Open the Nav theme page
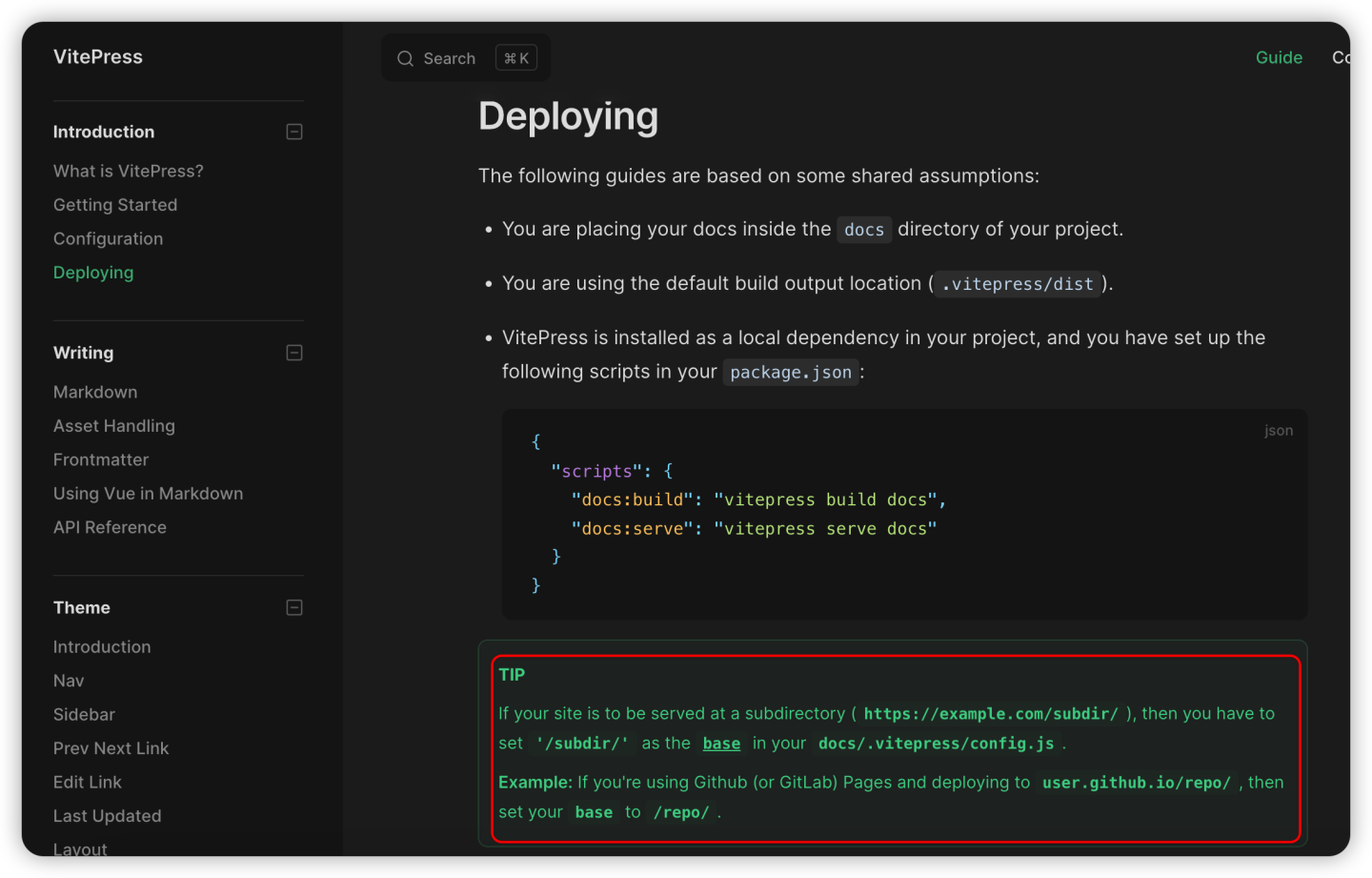 69,681
